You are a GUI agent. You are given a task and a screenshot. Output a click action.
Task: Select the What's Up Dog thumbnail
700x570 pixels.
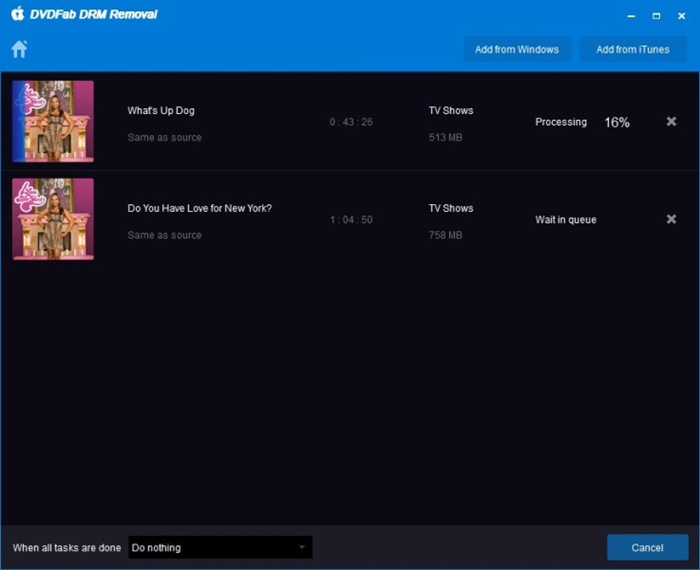(x=53, y=121)
